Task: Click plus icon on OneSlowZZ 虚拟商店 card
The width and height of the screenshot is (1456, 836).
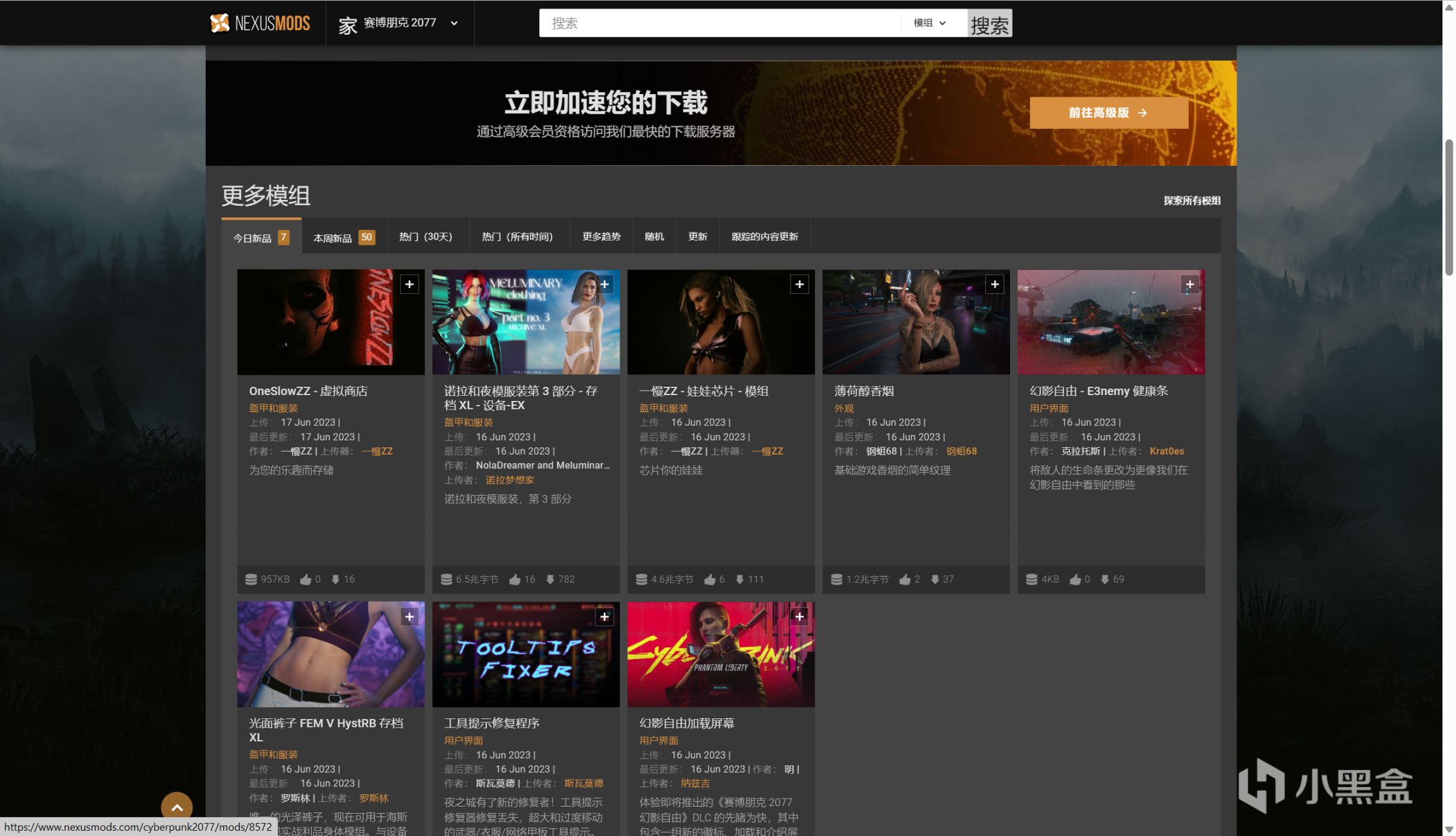Action: point(409,284)
